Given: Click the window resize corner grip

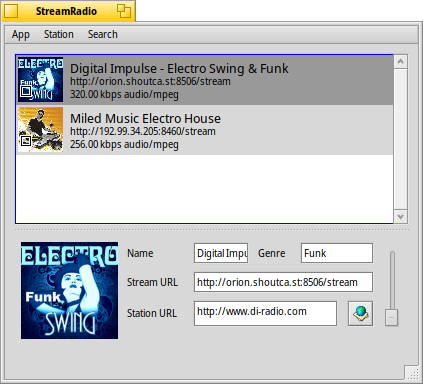Looking at the screenshot, I should [x=412, y=373].
